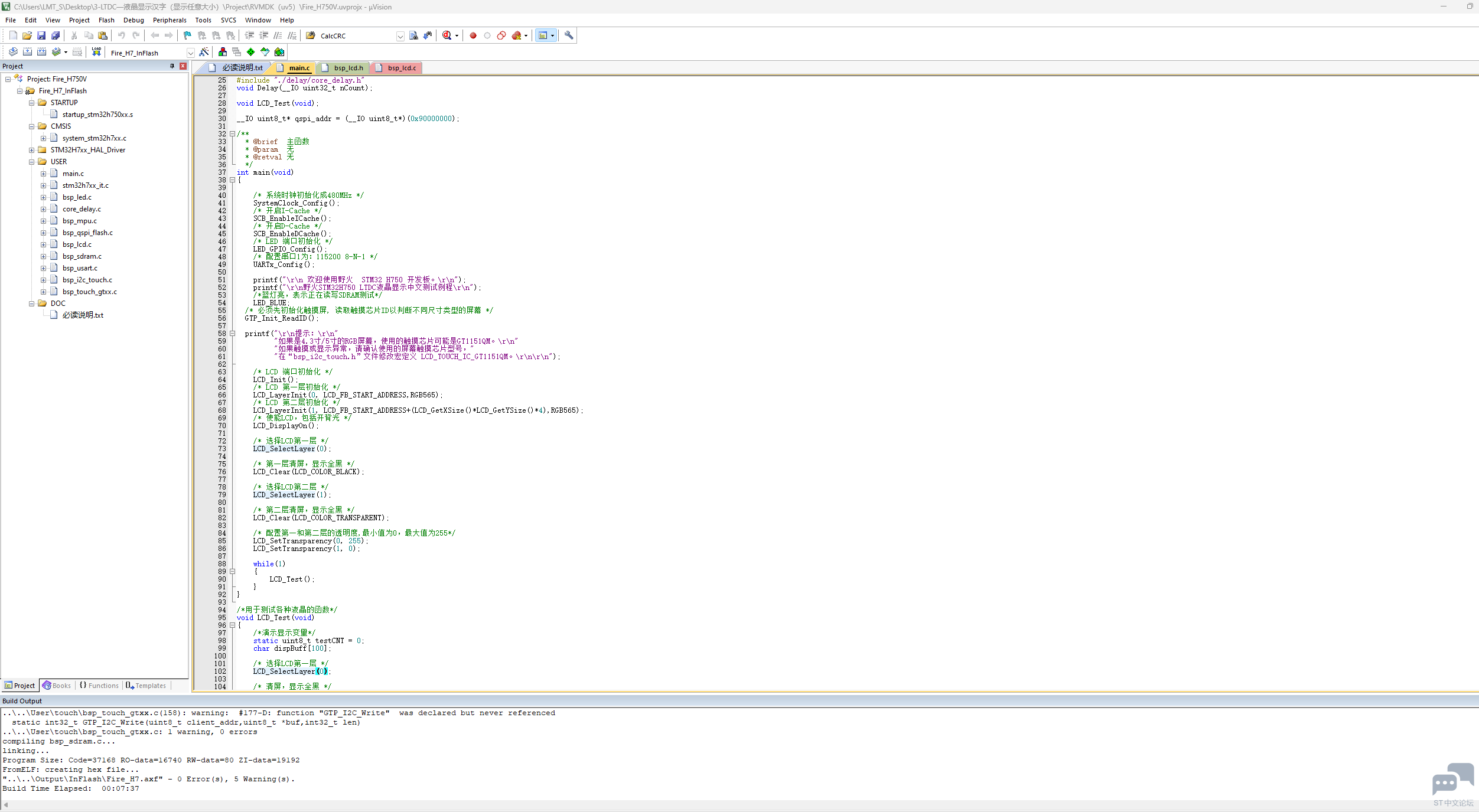This screenshot has width=1479, height=812.
Task: Kill all breakpoints icon
Action: click(x=517, y=35)
